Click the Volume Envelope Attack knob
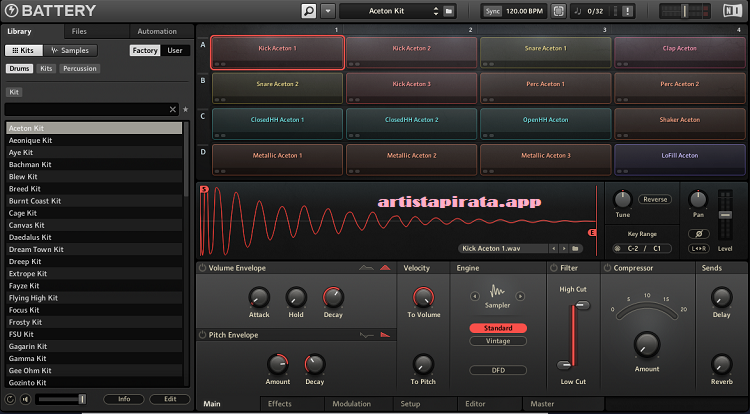 coord(259,297)
